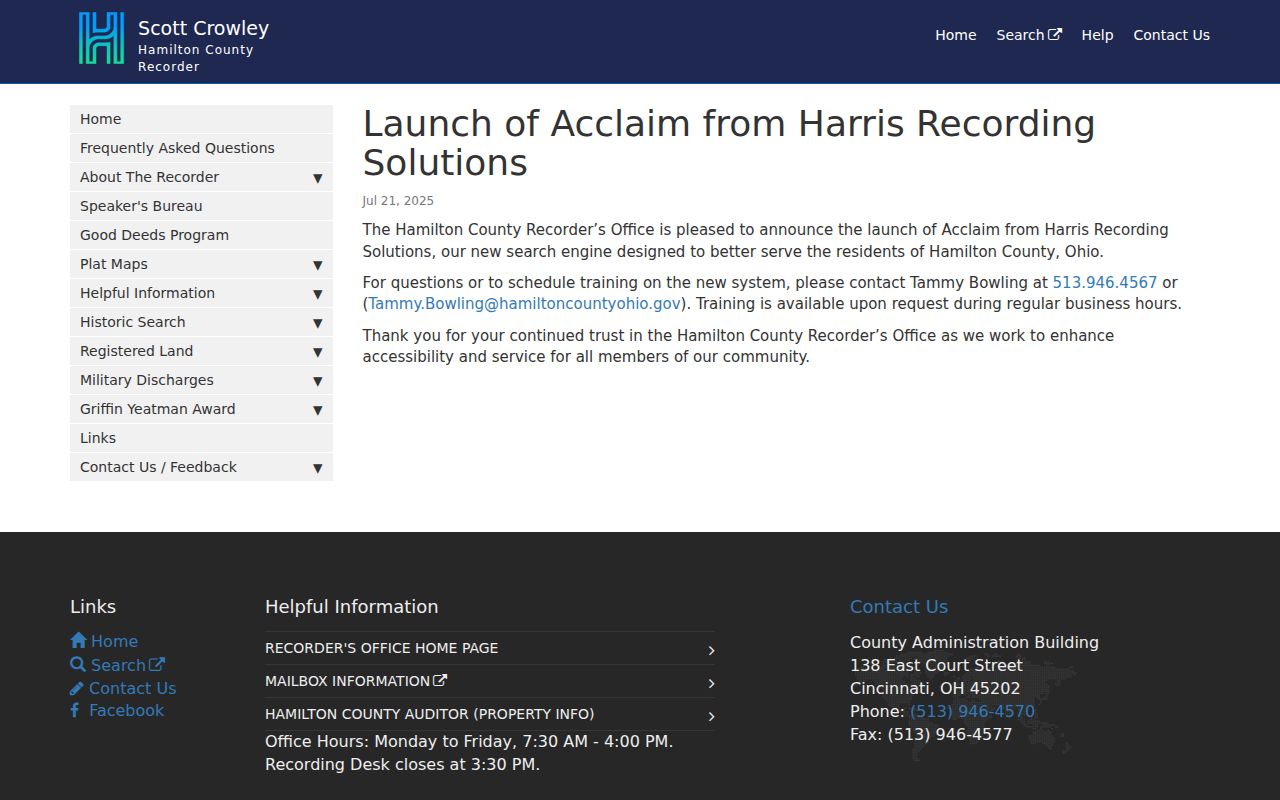Expand the Military Discharges submenu arrow
Image resolution: width=1280 pixels, height=800 pixels.
click(x=317, y=381)
